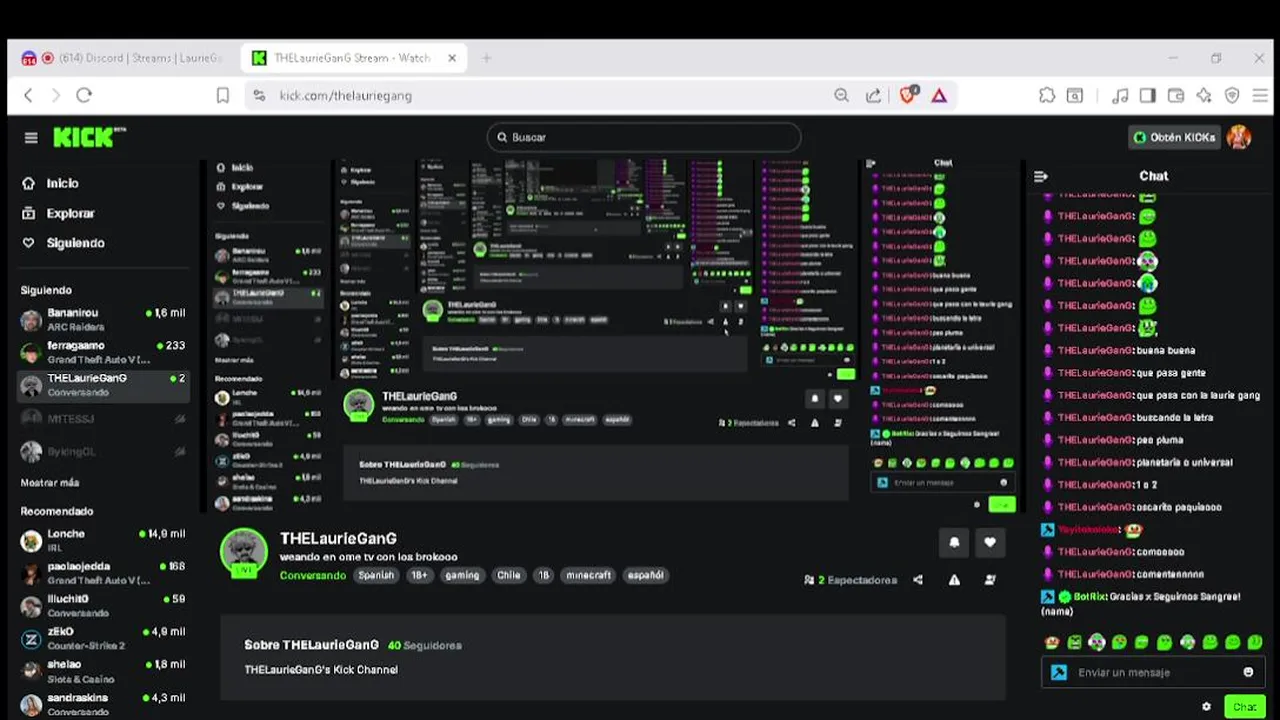Open the Brave playlist music note icon
Screen dimensions: 1280x720
tap(1121, 95)
